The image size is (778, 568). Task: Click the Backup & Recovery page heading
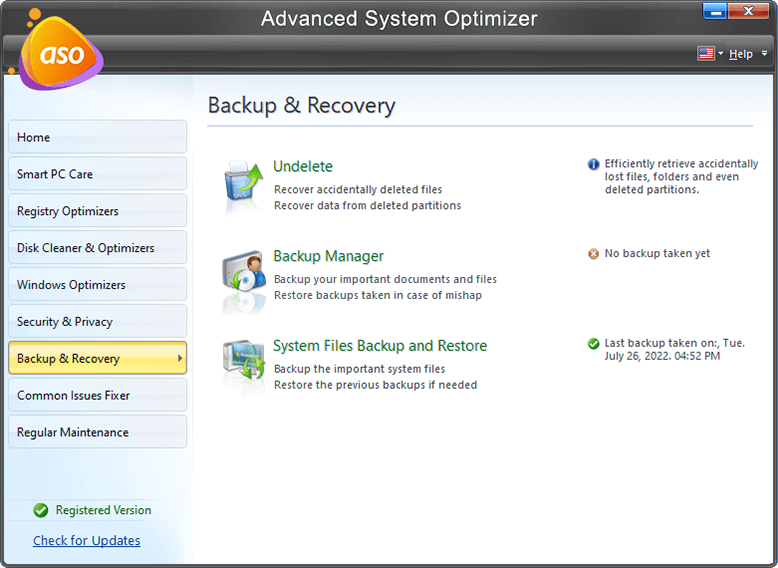[301, 105]
